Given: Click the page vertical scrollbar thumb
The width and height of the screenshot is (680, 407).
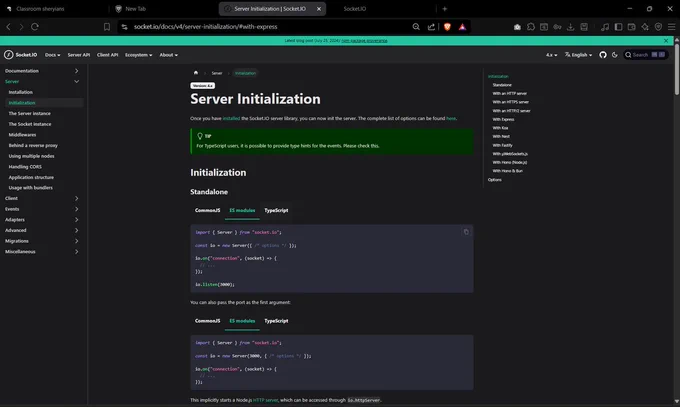Looking at the screenshot, I should 677,69.
